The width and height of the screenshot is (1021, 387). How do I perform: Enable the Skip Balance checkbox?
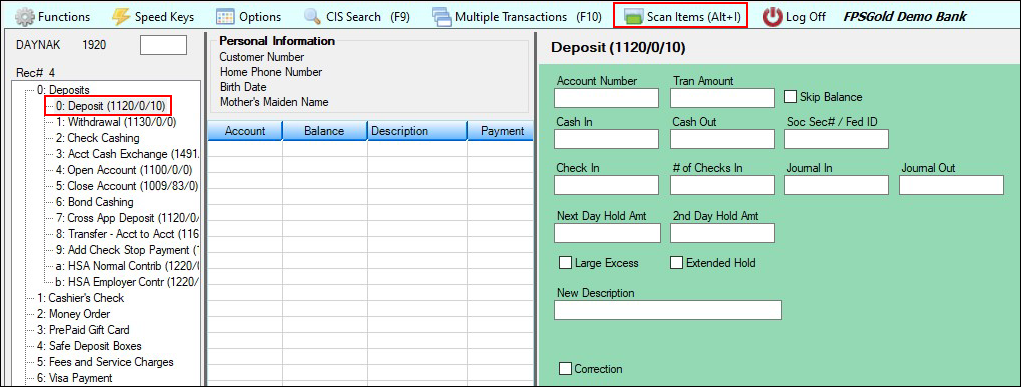pyautogui.click(x=790, y=96)
